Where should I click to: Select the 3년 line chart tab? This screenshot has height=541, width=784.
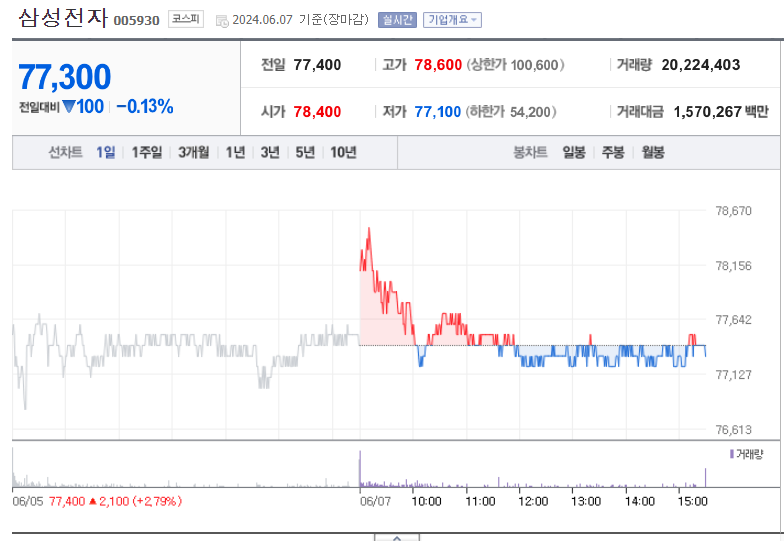click(270, 152)
